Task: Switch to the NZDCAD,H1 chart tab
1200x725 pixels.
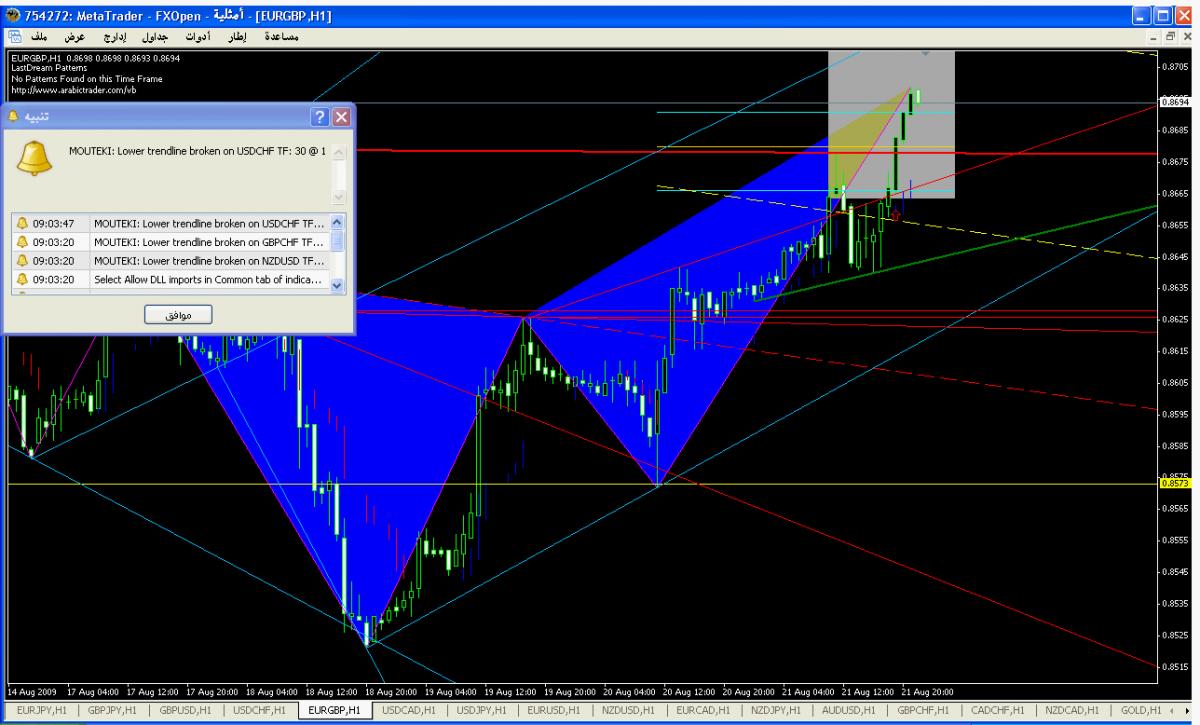Action: coord(1071,710)
